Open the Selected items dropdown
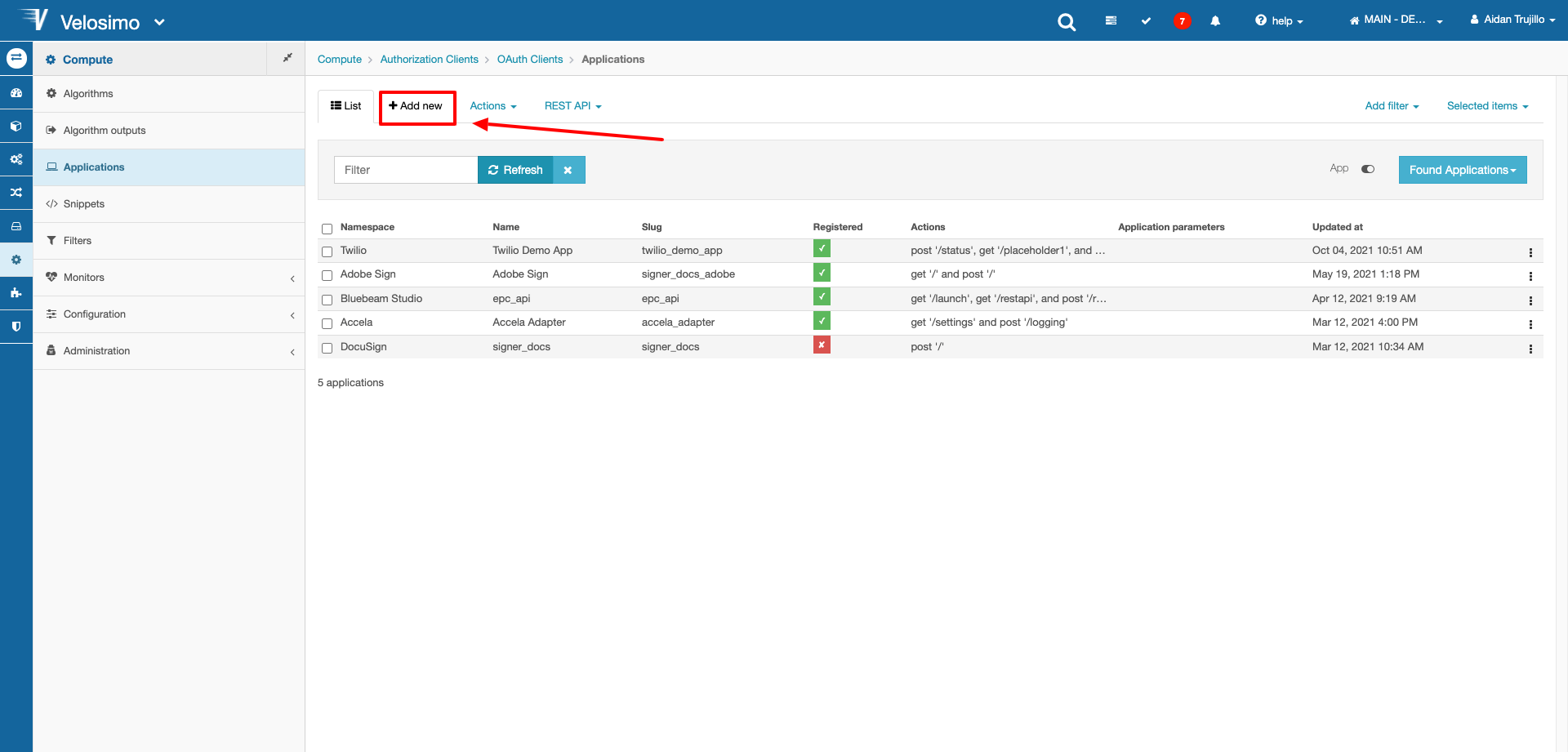The height and width of the screenshot is (752, 1568). [x=1488, y=106]
